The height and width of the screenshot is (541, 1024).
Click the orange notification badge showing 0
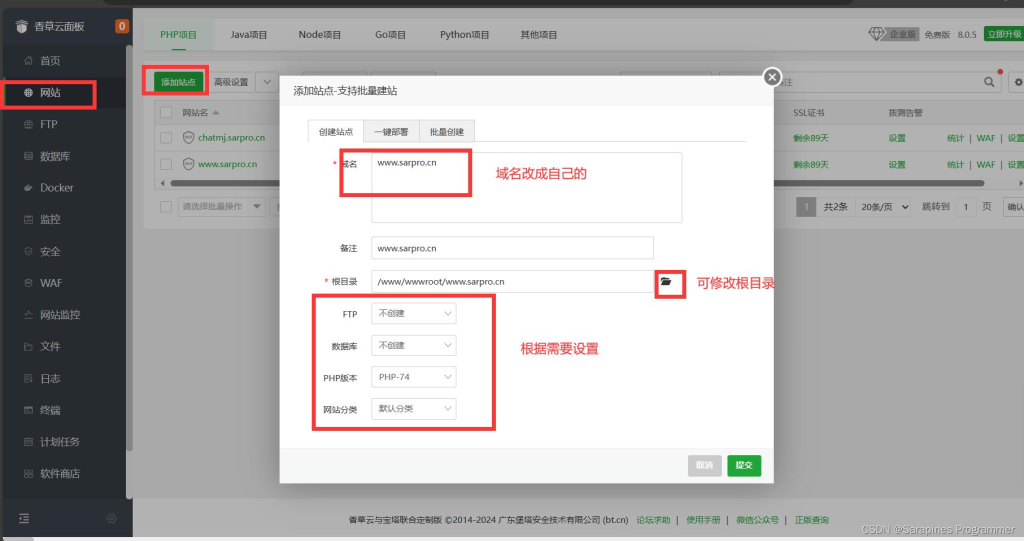point(121,26)
